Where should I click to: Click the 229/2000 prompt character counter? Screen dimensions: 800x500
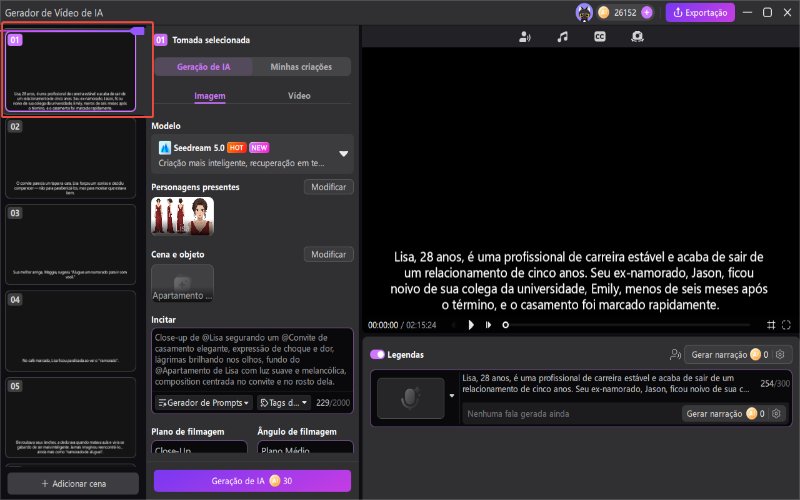pos(333,403)
